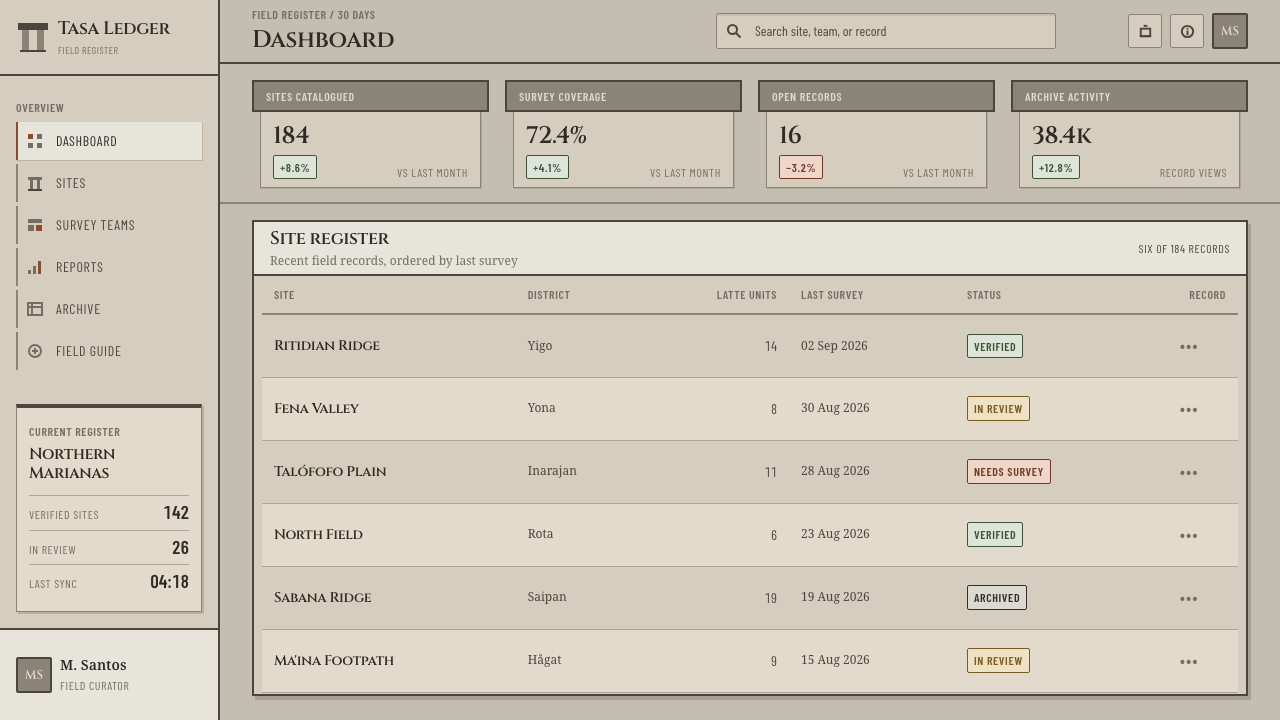Open record menu for North Field
The height and width of the screenshot is (720, 1280).
point(1188,536)
